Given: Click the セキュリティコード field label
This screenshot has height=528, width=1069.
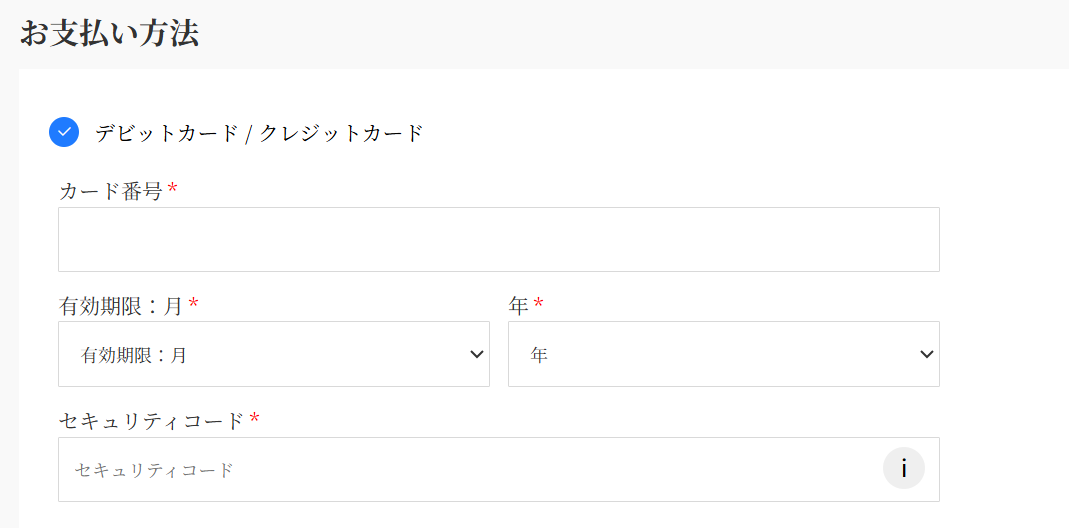Looking at the screenshot, I should point(151,421).
